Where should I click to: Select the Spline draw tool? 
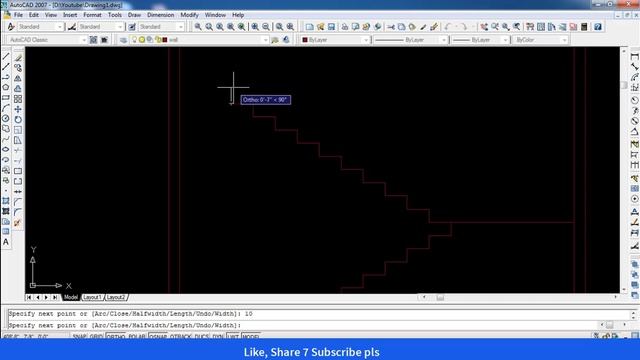6,139
